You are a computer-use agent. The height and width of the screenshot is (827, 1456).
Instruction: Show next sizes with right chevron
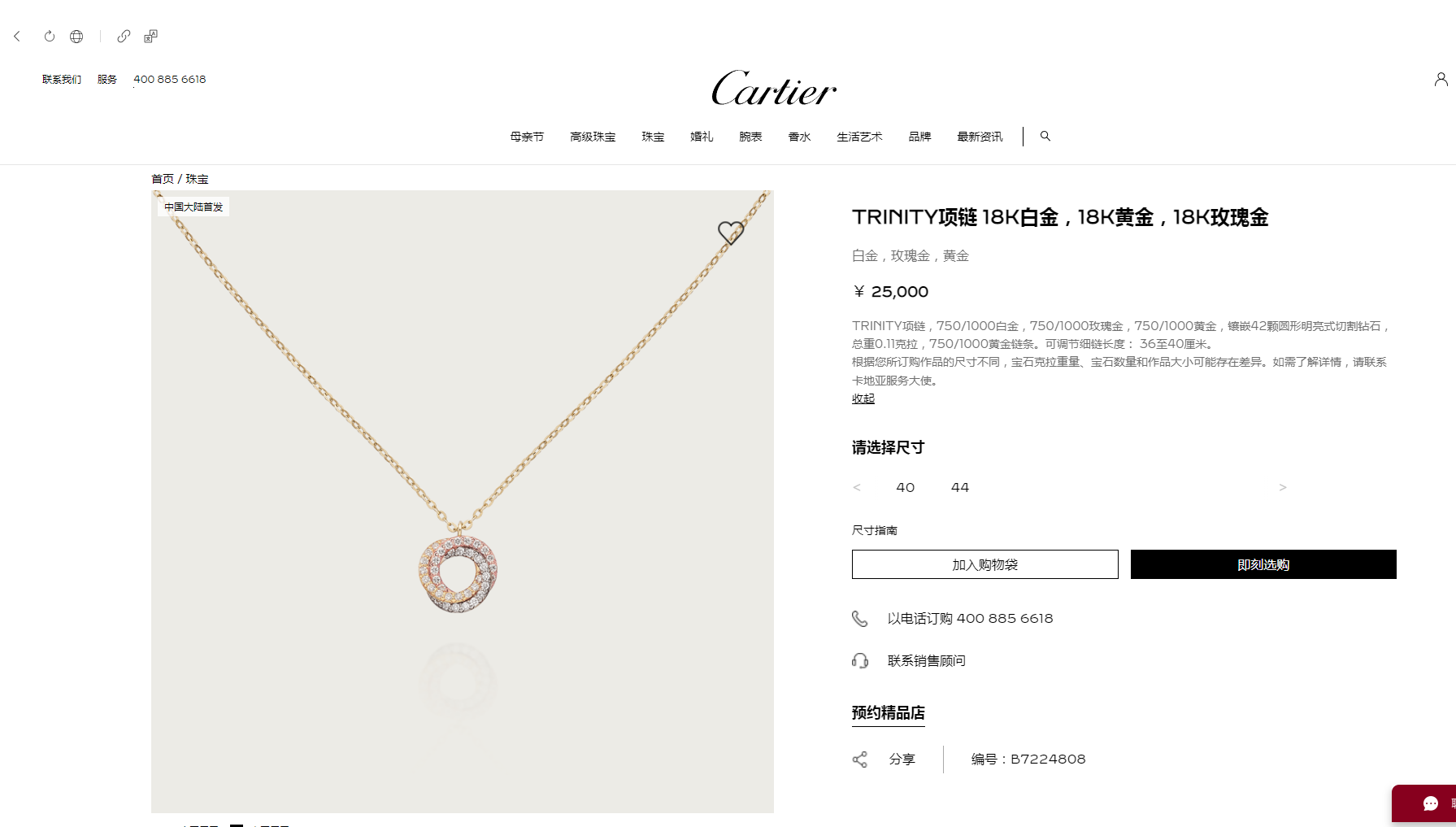(x=1283, y=487)
